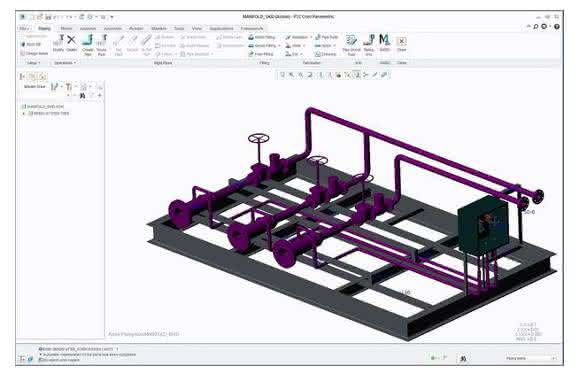
Task: Click the Find binoculars icon in model tree
Action: click(x=82, y=96)
